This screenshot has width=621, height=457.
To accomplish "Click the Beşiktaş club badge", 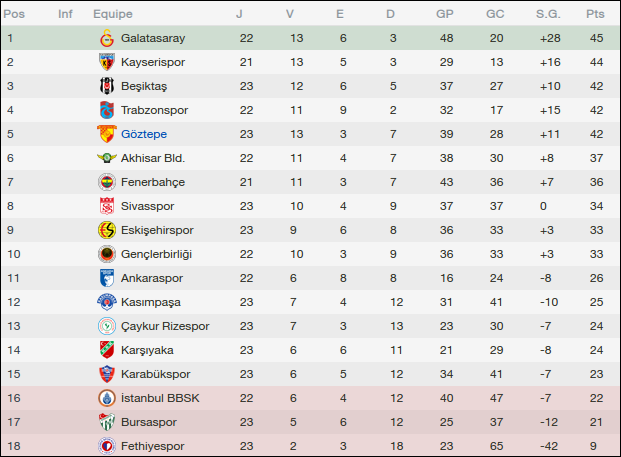I will point(105,86).
